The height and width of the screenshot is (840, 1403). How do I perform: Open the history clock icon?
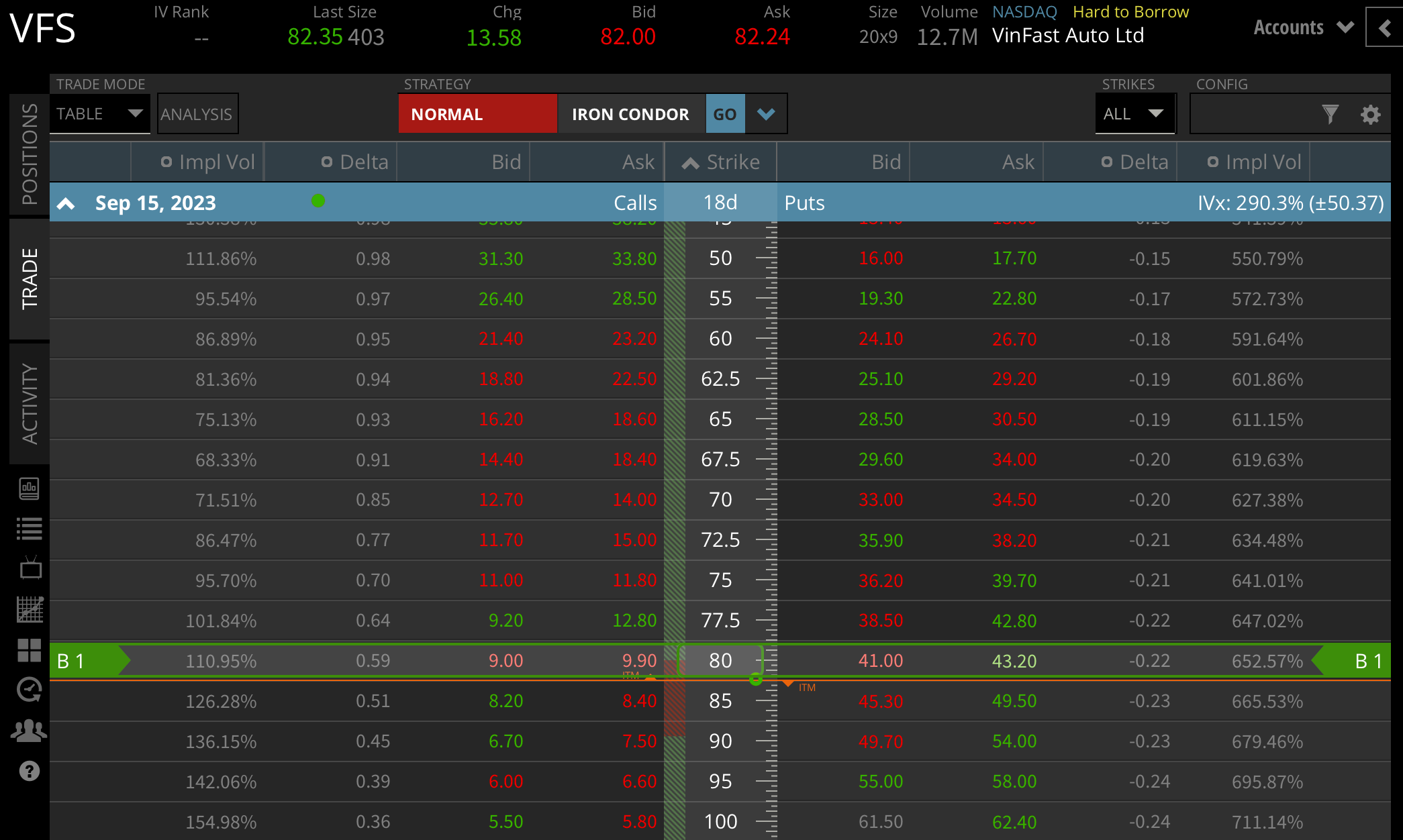pyautogui.click(x=30, y=690)
